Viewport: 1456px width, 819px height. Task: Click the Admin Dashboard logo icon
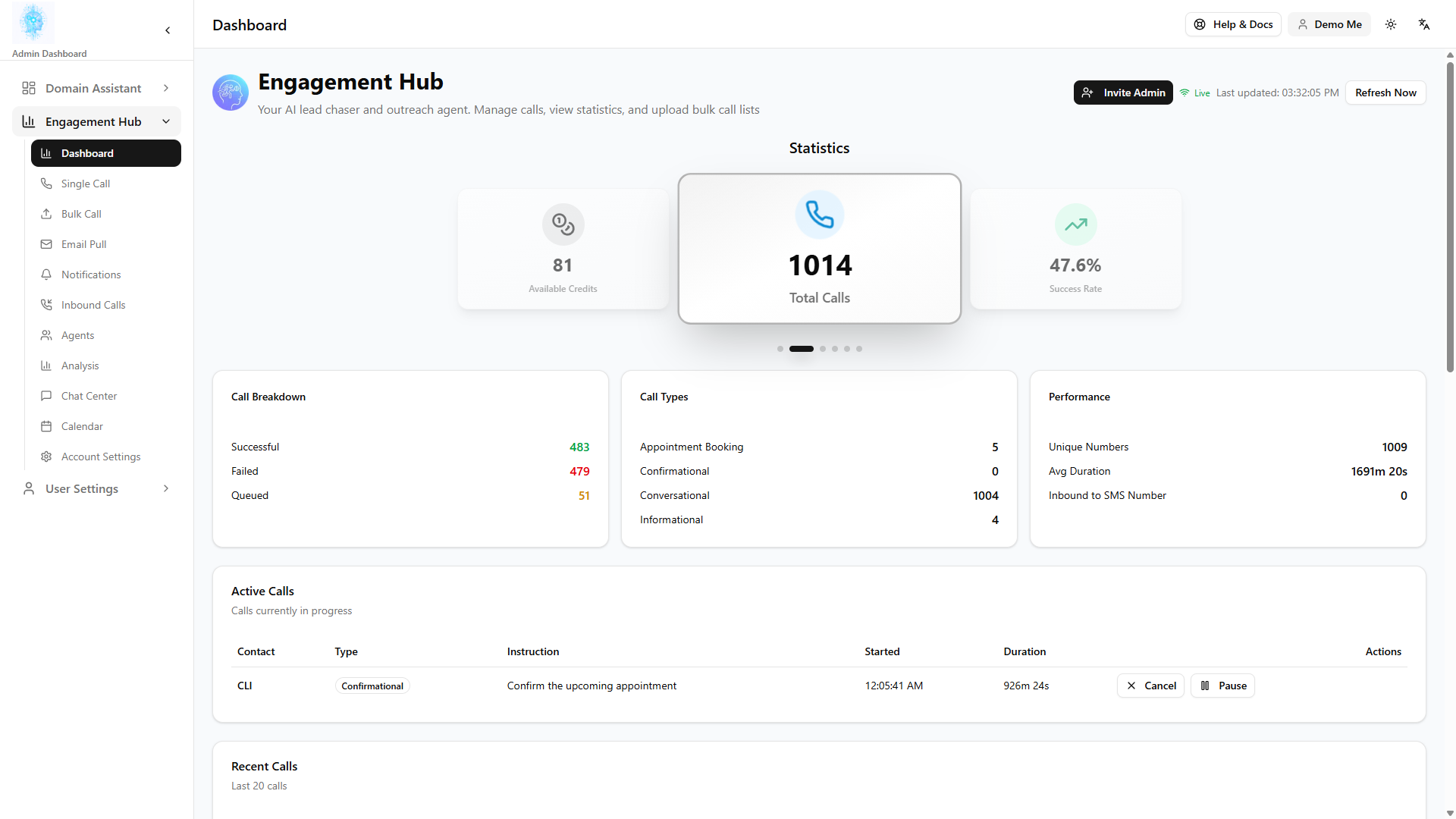(33, 23)
